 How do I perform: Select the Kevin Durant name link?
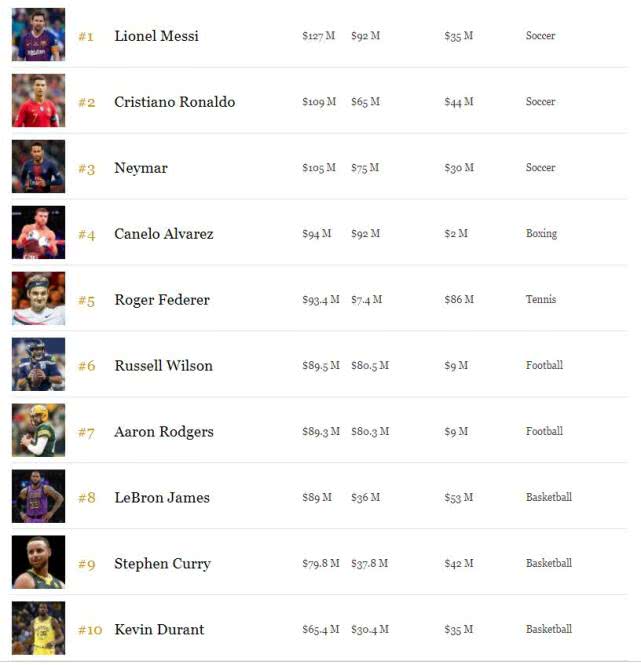coord(159,630)
